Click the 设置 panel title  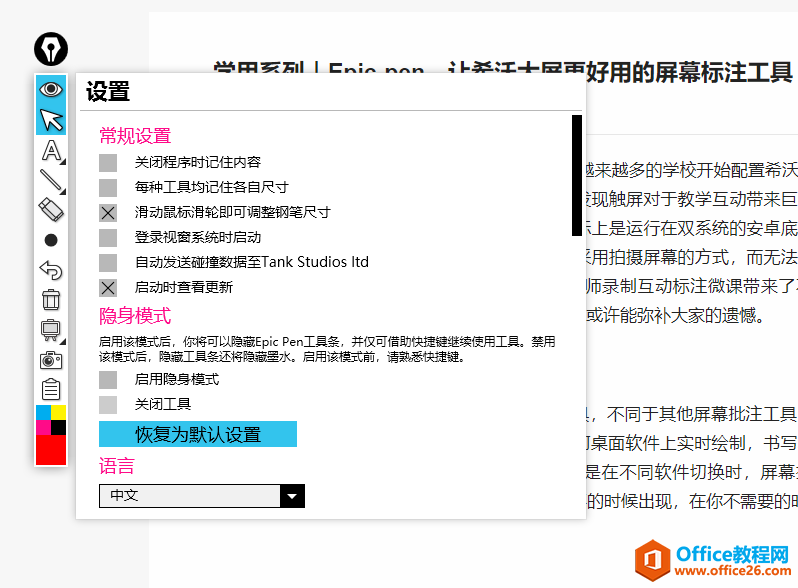point(108,92)
